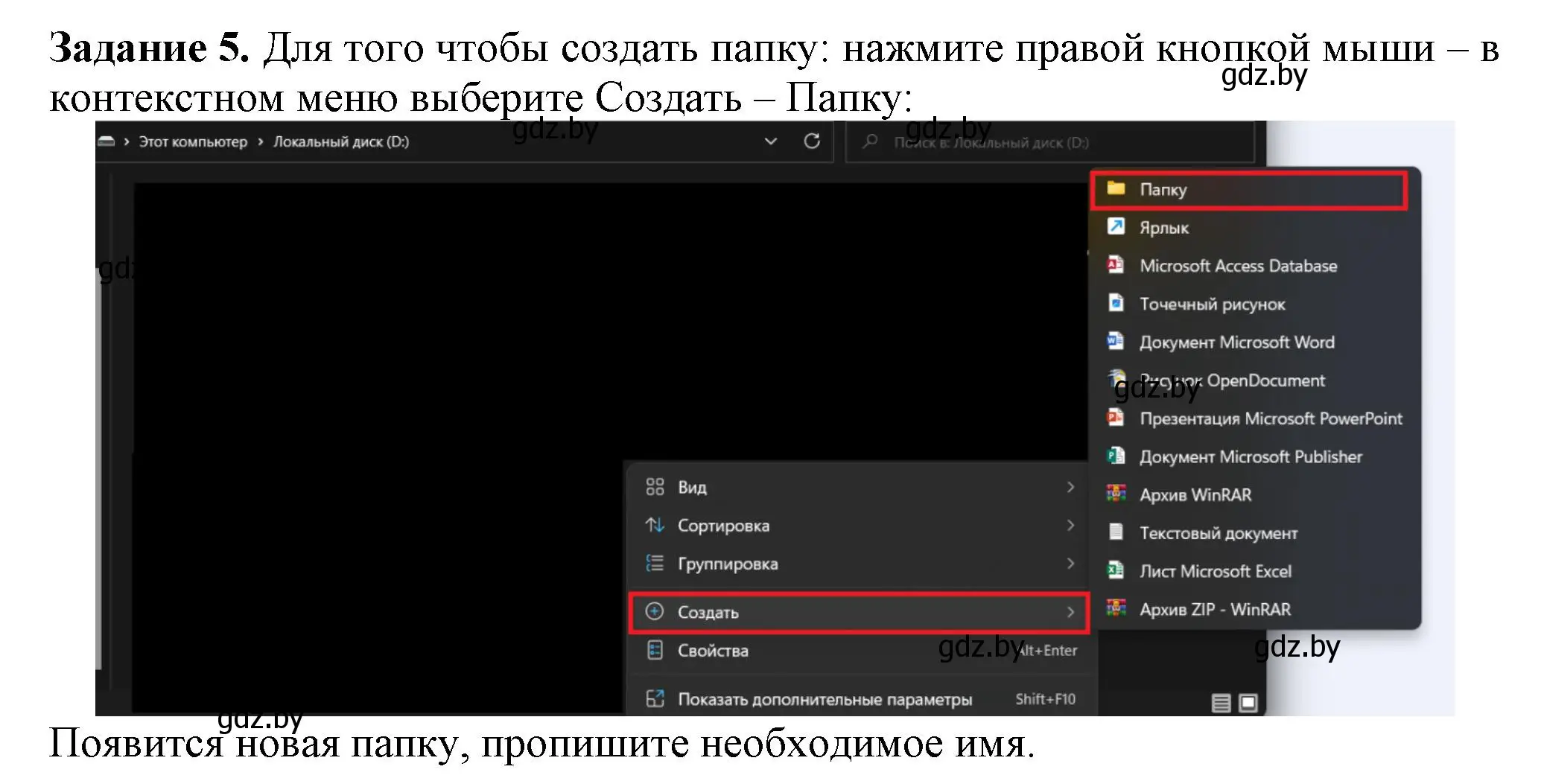
Task: Click the PowerPoint presentation icon
Action: point(1116,417)
